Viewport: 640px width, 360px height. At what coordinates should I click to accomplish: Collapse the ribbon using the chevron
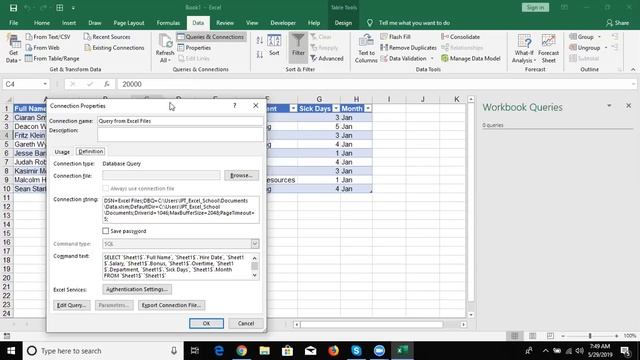[x=633, y=69]
